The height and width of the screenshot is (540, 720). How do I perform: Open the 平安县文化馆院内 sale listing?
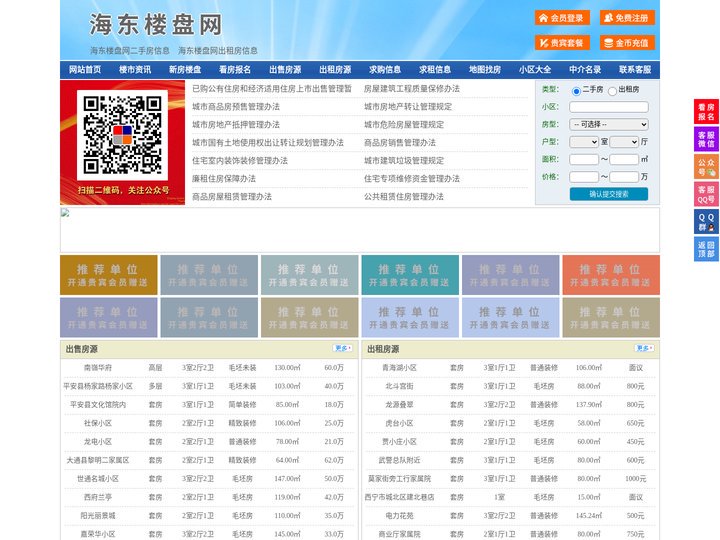click(x=98, y=405)
